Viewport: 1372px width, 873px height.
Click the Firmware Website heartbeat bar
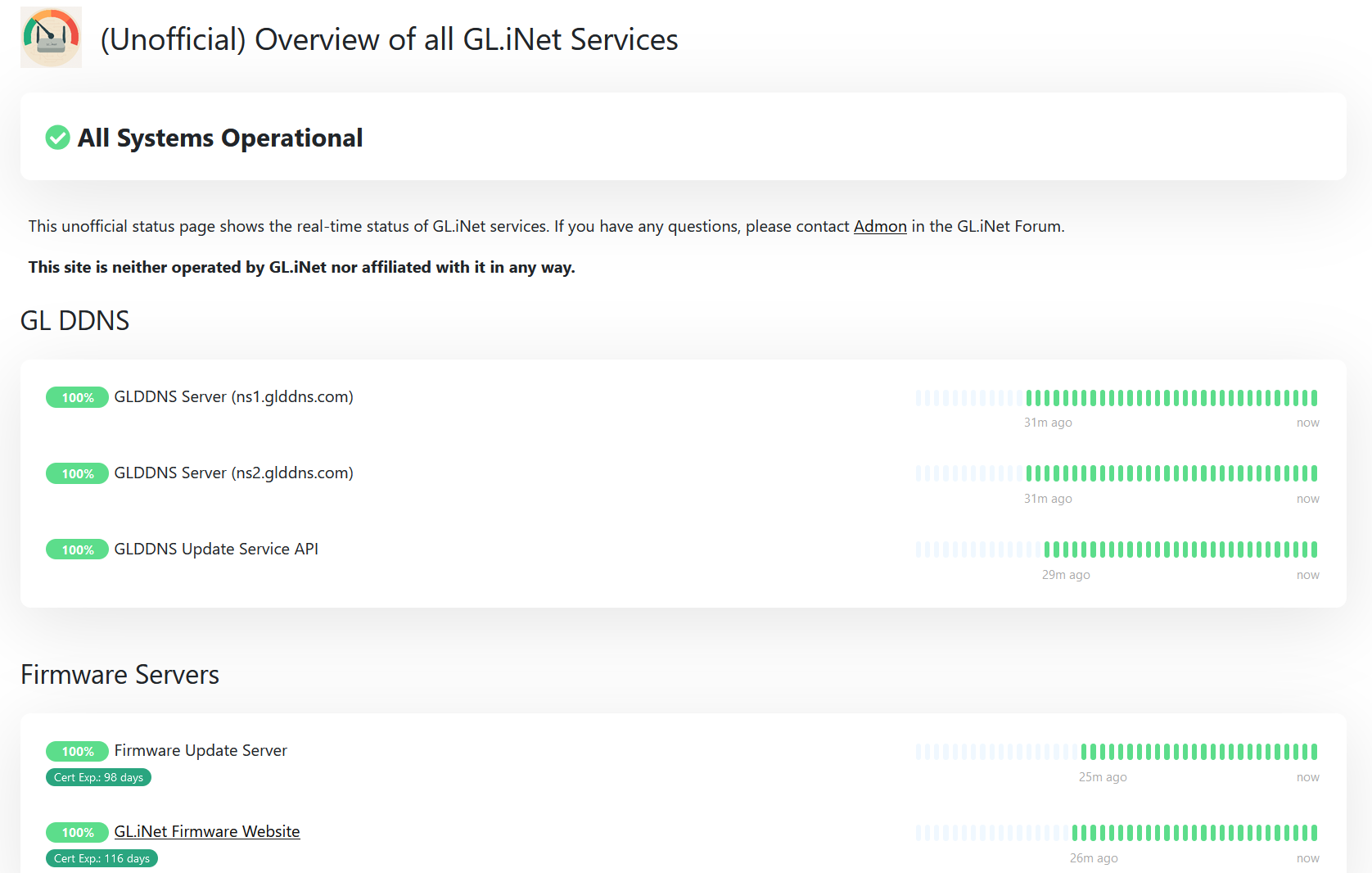coord(1117,833)
